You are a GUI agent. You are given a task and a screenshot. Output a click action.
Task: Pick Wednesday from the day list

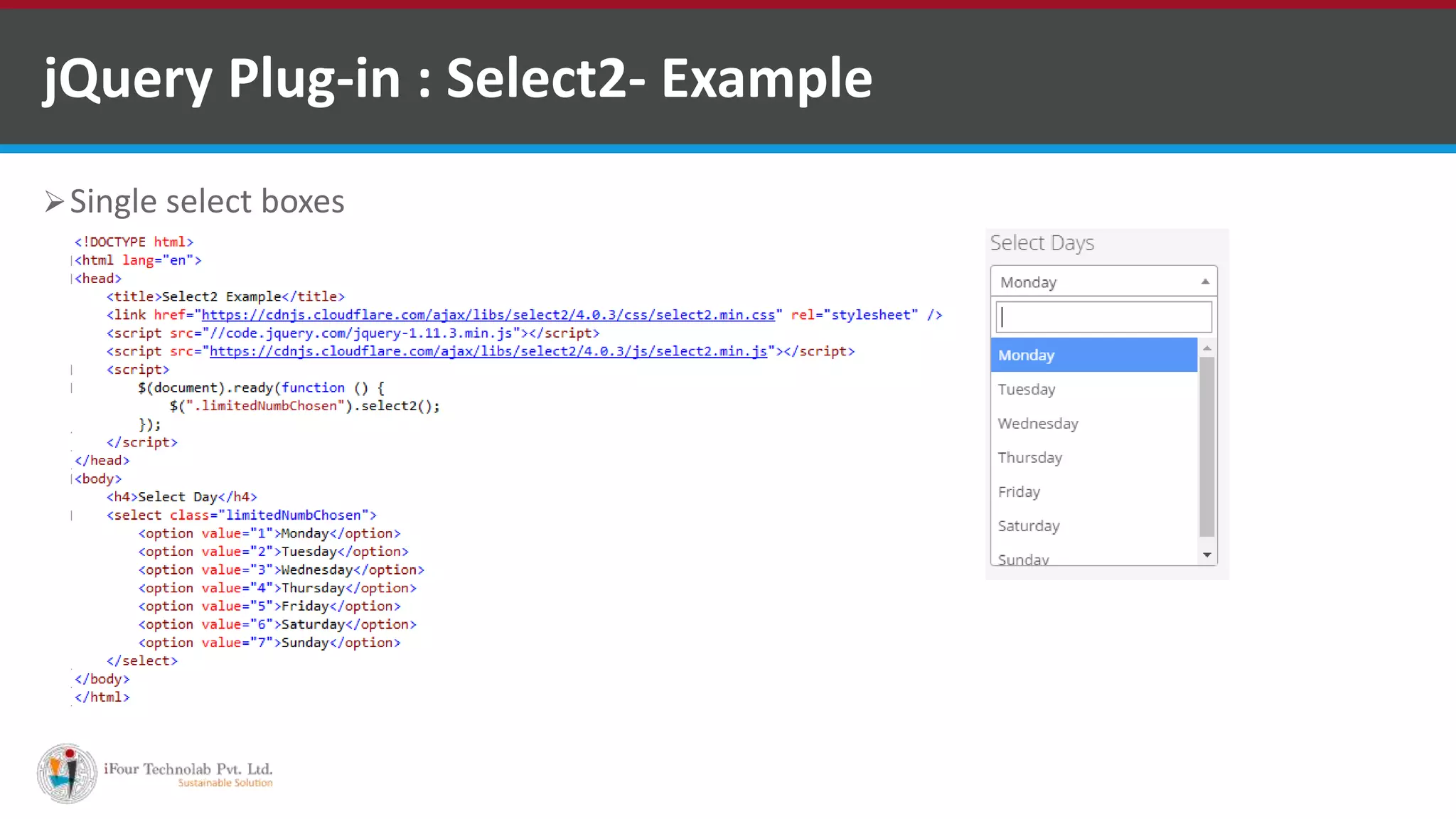coord(1093,423)
